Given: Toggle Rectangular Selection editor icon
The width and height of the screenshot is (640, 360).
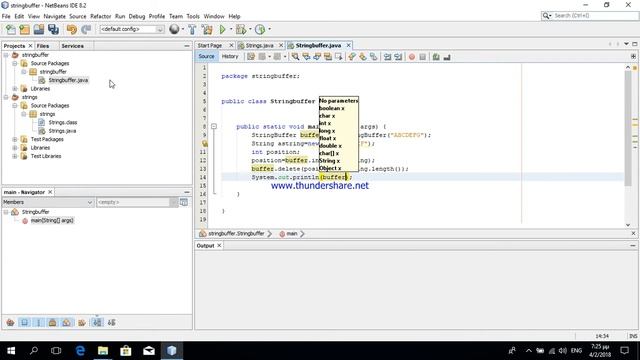Looking at the screenshot, I should pos(339,57).
